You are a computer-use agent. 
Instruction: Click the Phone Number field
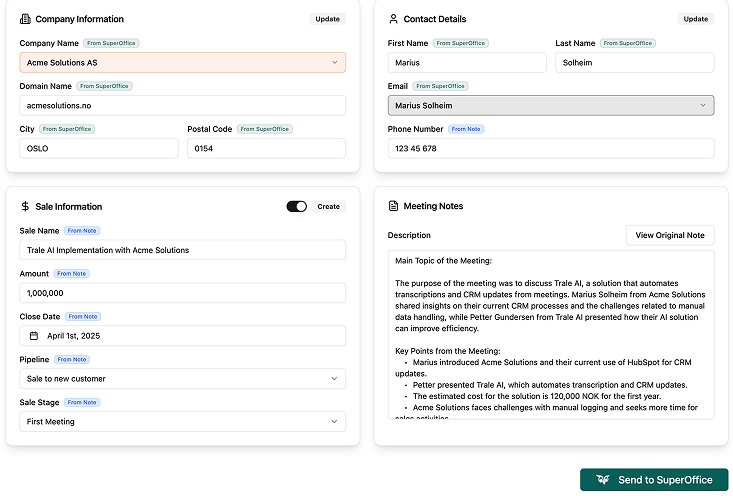[x=550, y=148]
